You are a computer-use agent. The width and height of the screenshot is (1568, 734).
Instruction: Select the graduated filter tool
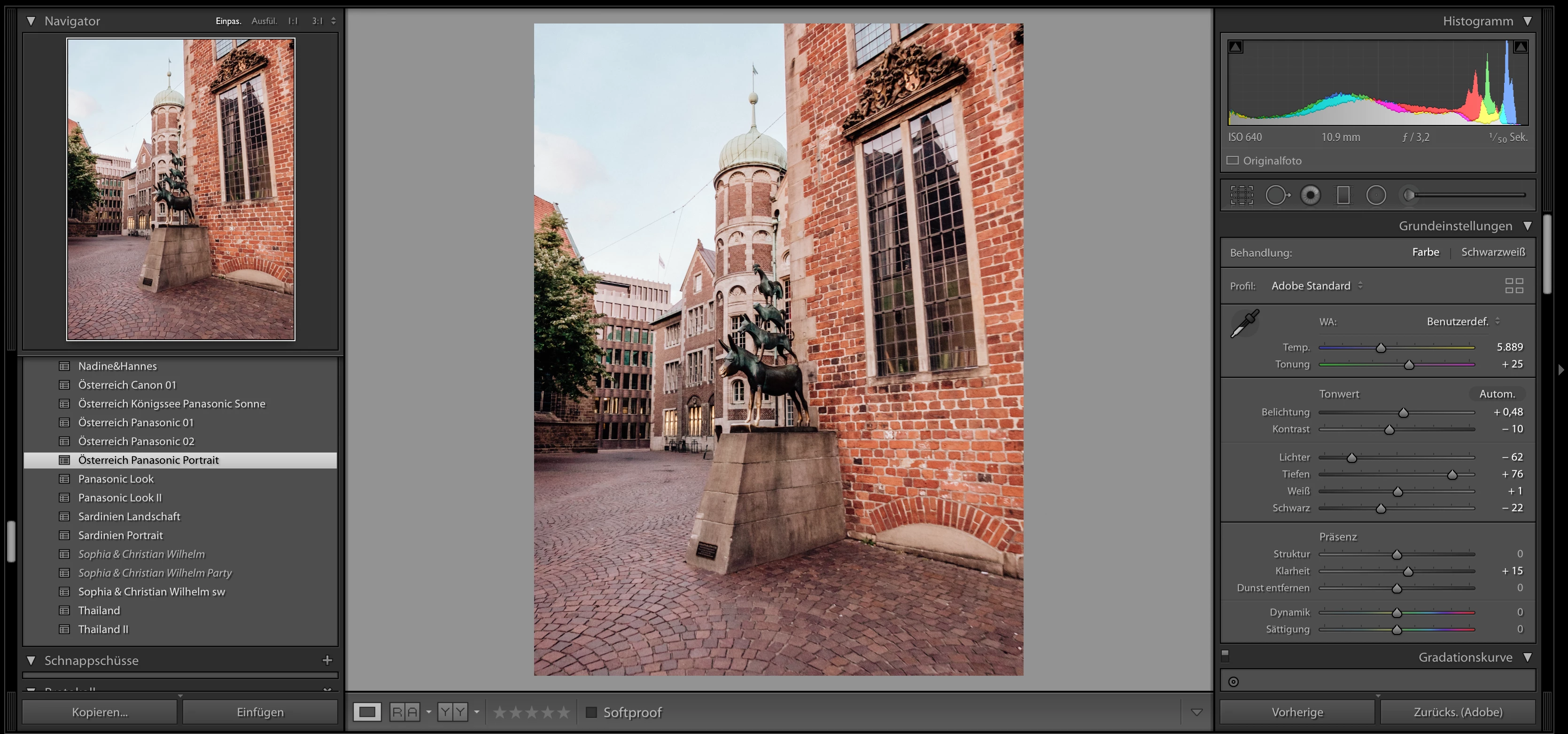click(x=1343, y=195)
